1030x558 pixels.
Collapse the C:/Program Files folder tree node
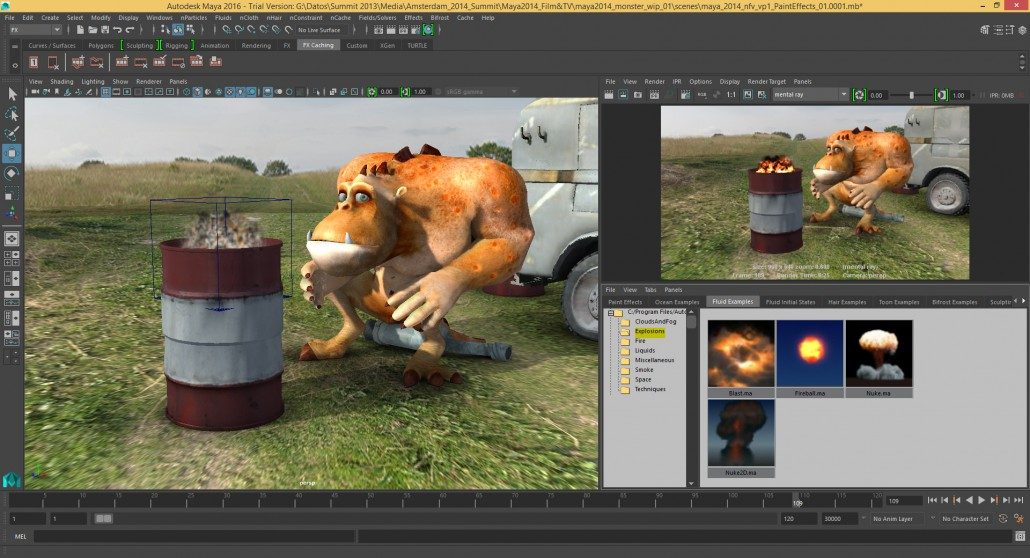point(610,312)
